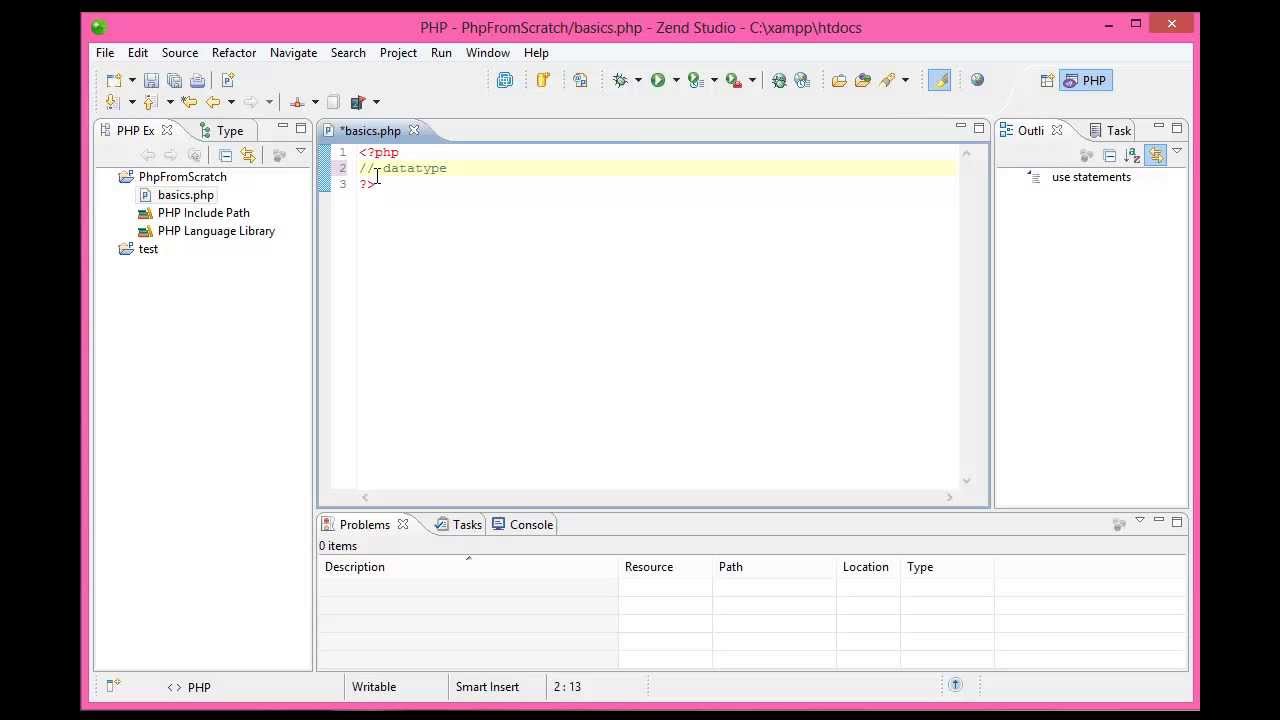Click the Back navigation arrow icon
Image resolution: width=1280 pixels, height=720 pixels.
(x=213, y=102)
